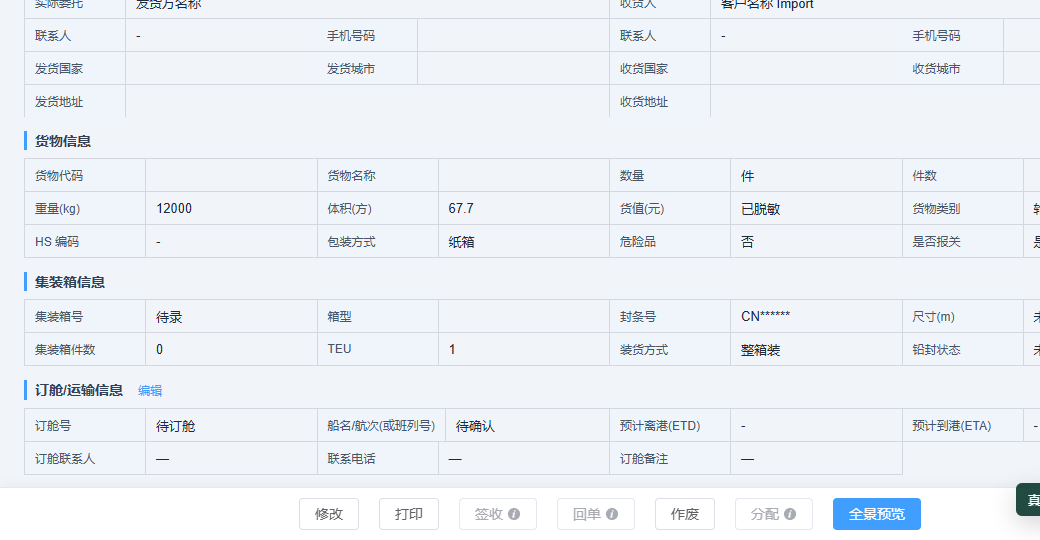This screenshot has height=540, width=1040.
Task: Click the 集装箱件数 label
Action: (65, 350)
